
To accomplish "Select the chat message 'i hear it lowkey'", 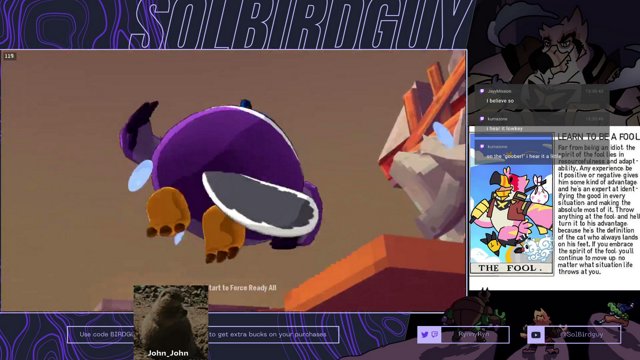I will pyautogui.click(x=504, y=129).
